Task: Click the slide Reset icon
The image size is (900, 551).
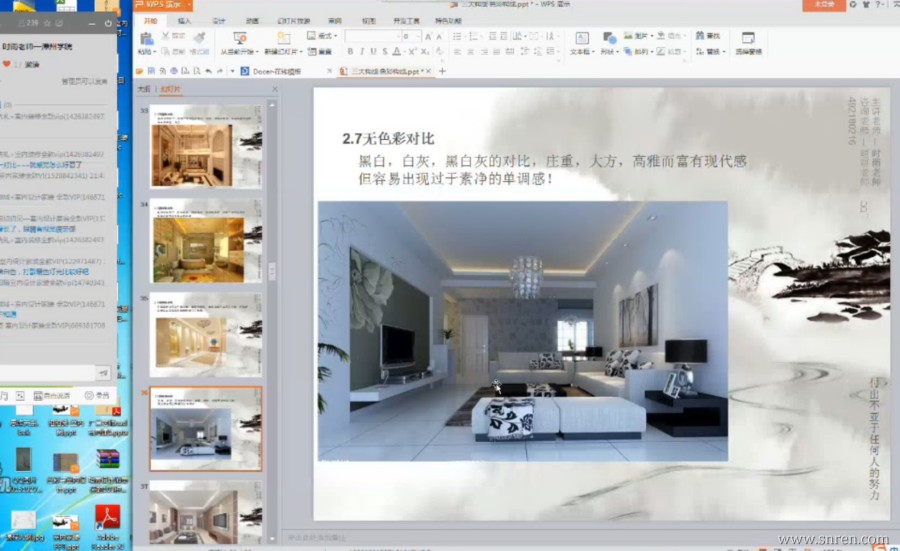Action: (312, 52)
